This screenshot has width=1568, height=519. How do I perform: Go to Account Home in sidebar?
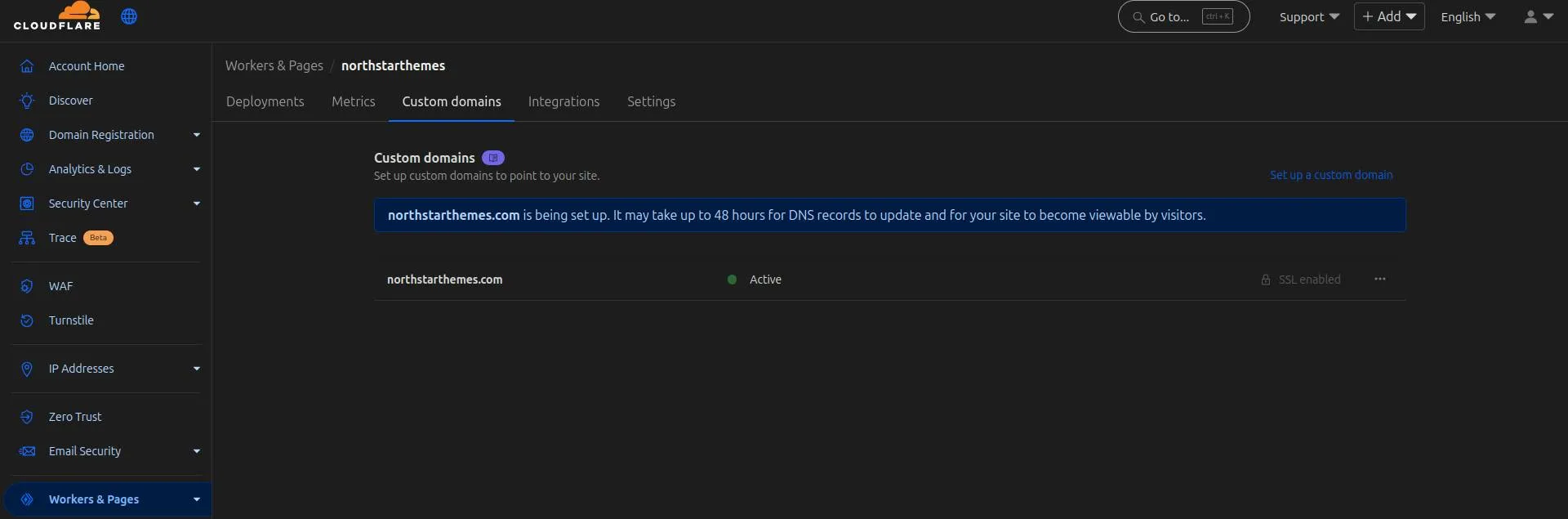tap(87, 66)
